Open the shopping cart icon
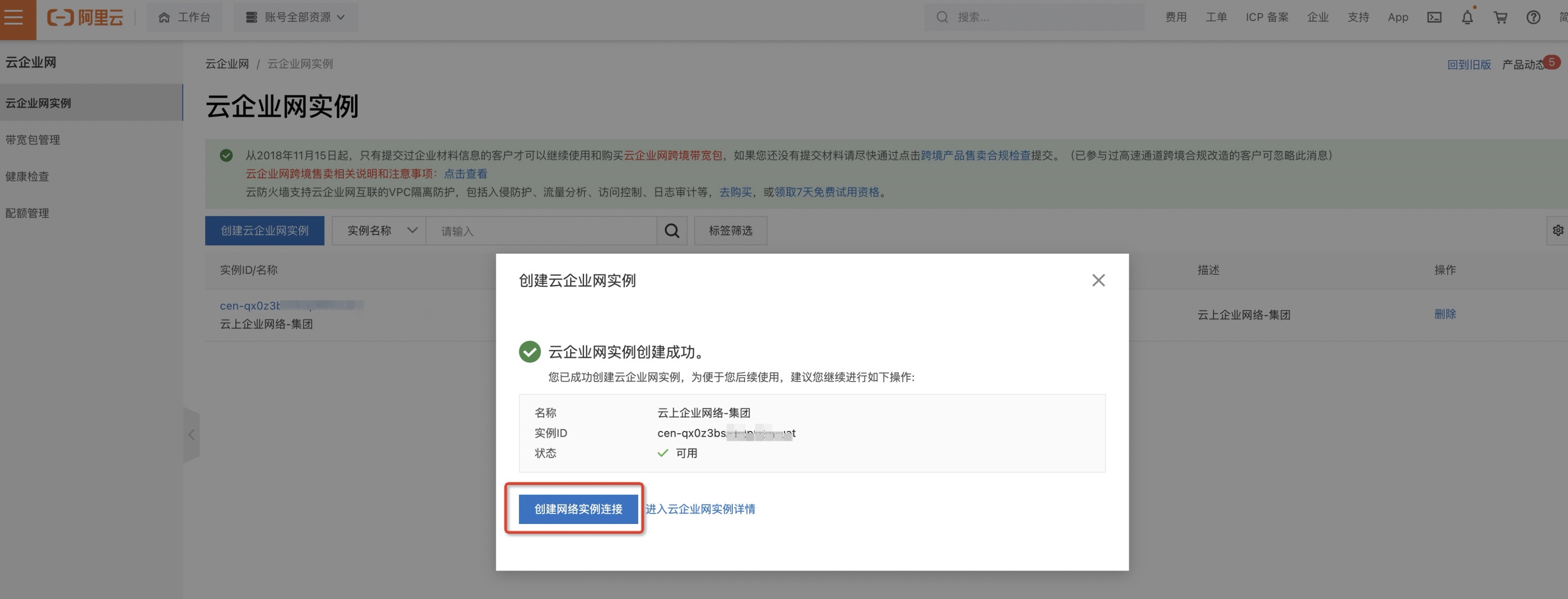Image resolution: width=1568 pixels, height=599 pixels. point(1501,18)
